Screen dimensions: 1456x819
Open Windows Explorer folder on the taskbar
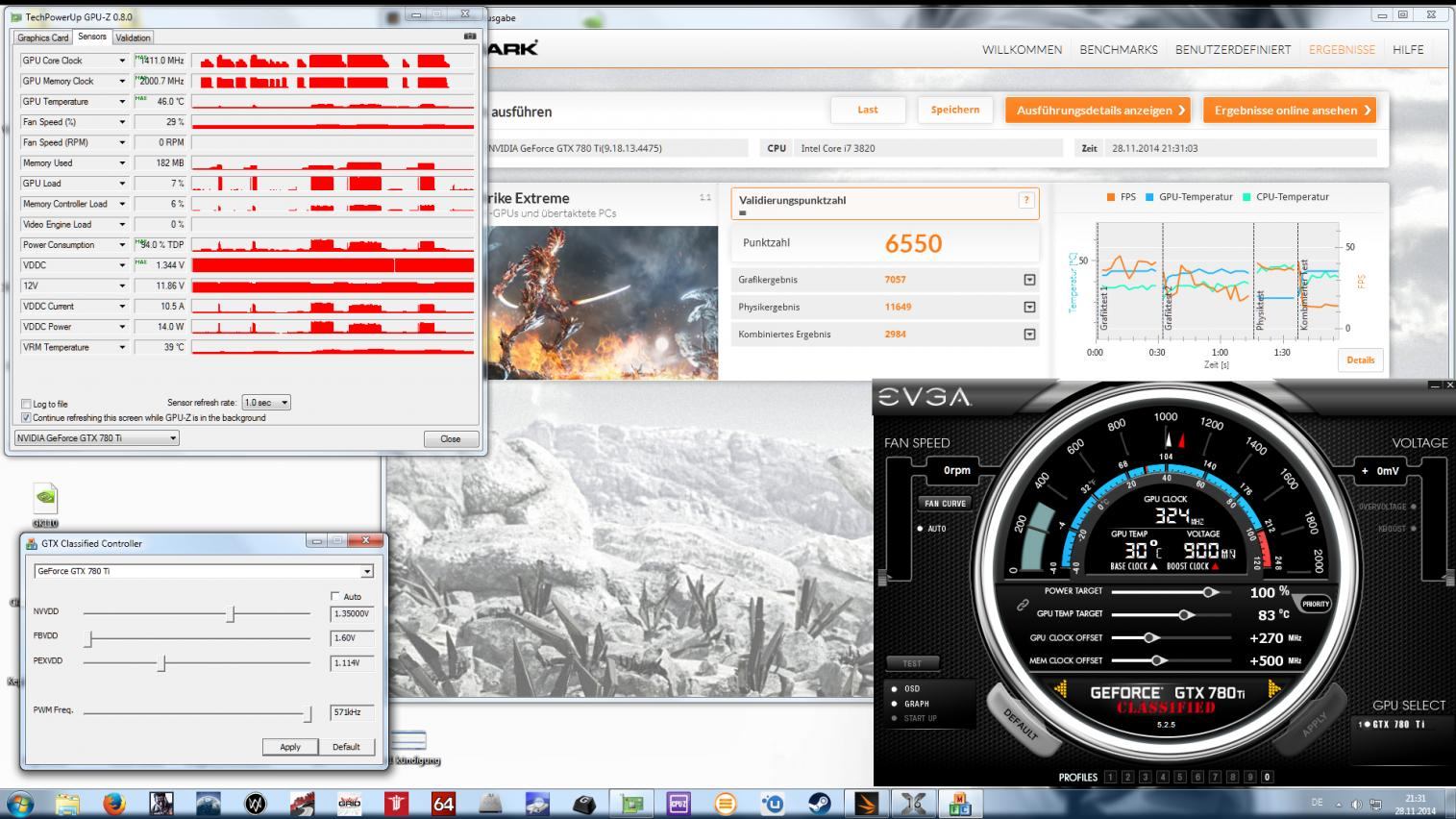click(x=67, y=803)
